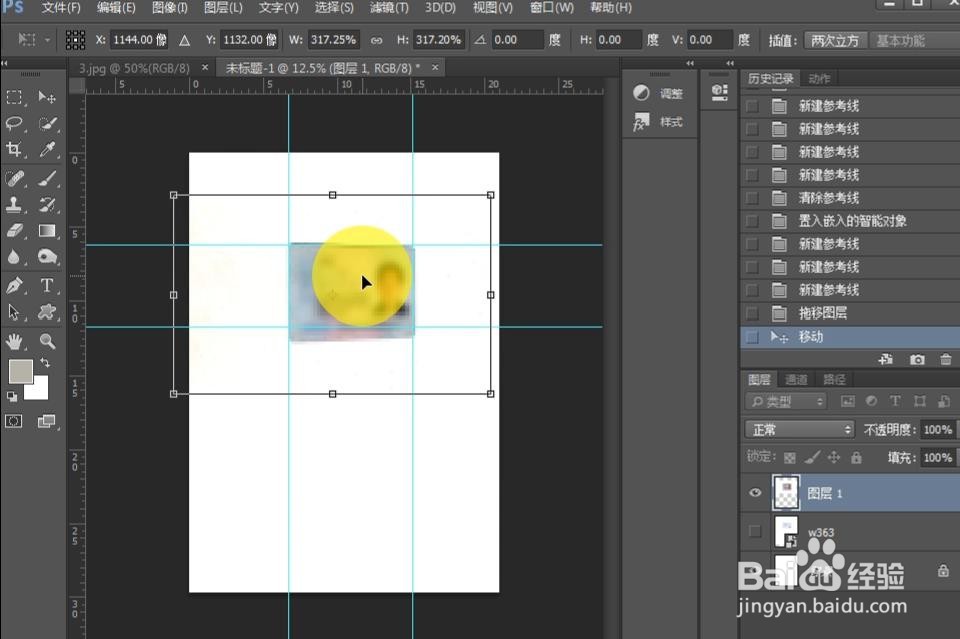Create a new history snapshot
This screenshot has height=639, width=960.
click(917, 360)
